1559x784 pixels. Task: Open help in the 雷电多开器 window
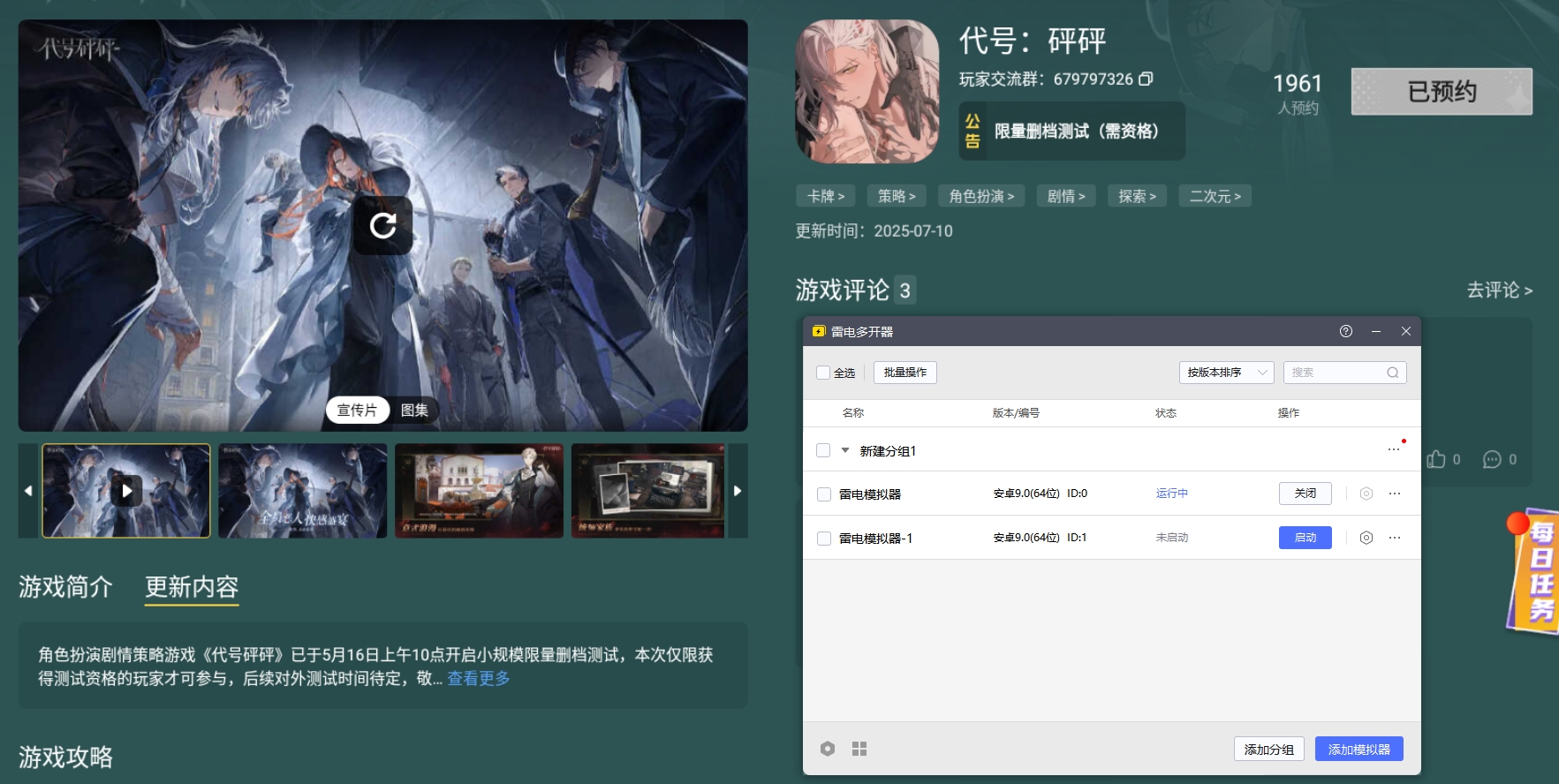point(1346,331)
